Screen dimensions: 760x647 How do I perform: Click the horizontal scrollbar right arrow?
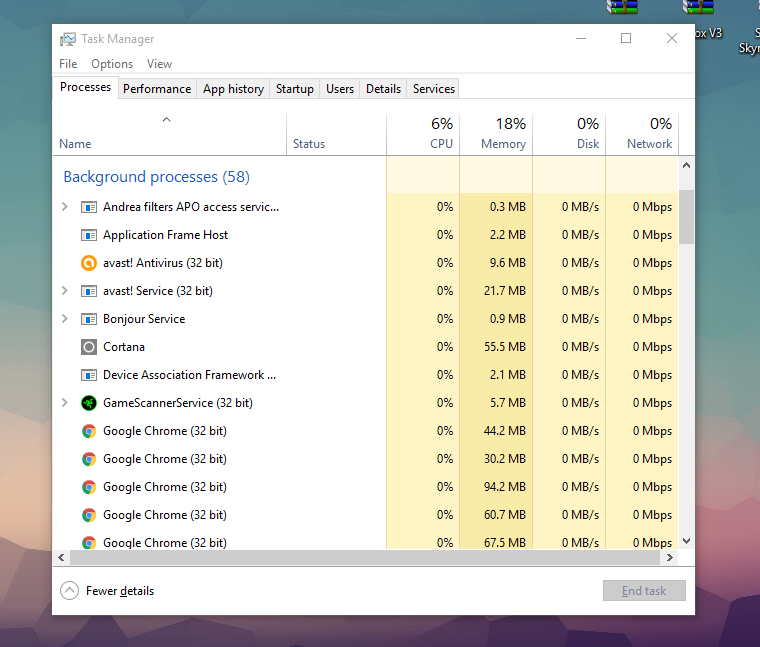[x=670, y=558]
